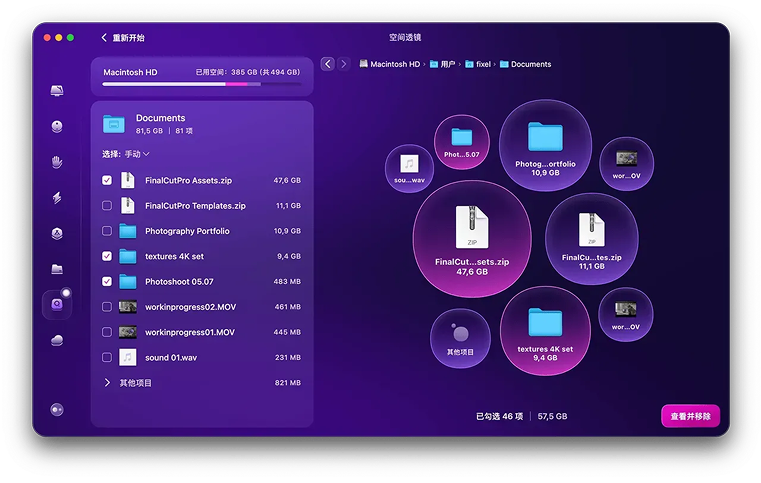Check FinalCutPro Templates.zip checkbox

[107, 205]
